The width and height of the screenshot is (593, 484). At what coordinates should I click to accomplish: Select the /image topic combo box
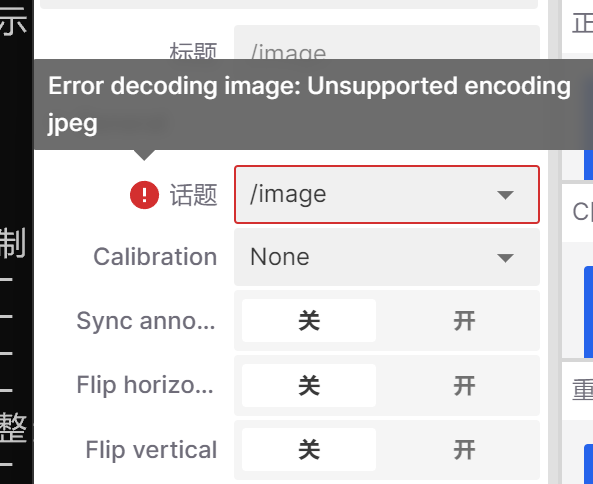pos(387,194)
